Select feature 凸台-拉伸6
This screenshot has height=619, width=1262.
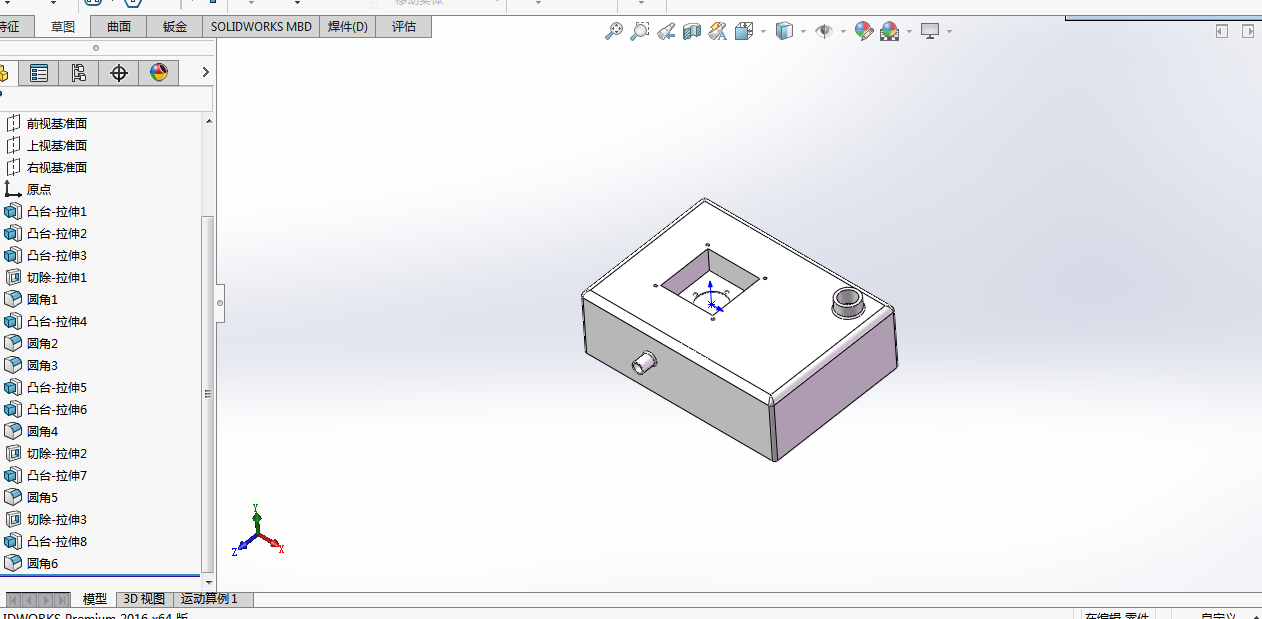coord(57,410)
